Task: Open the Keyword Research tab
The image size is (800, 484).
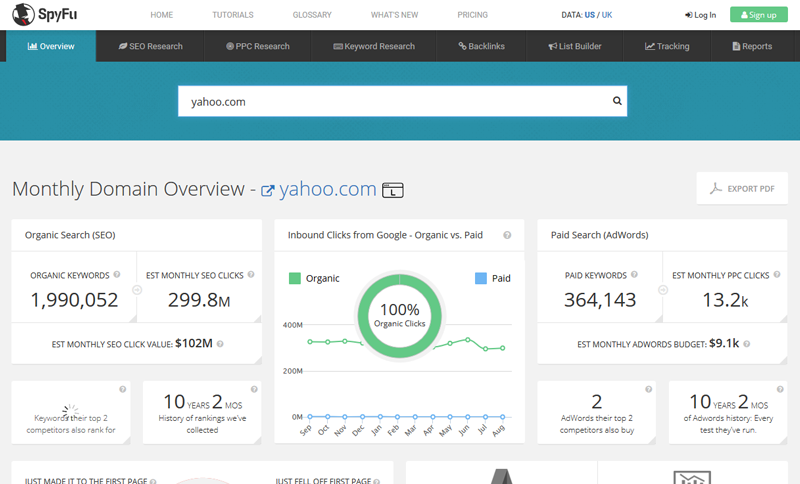Action: coord(374,46)
